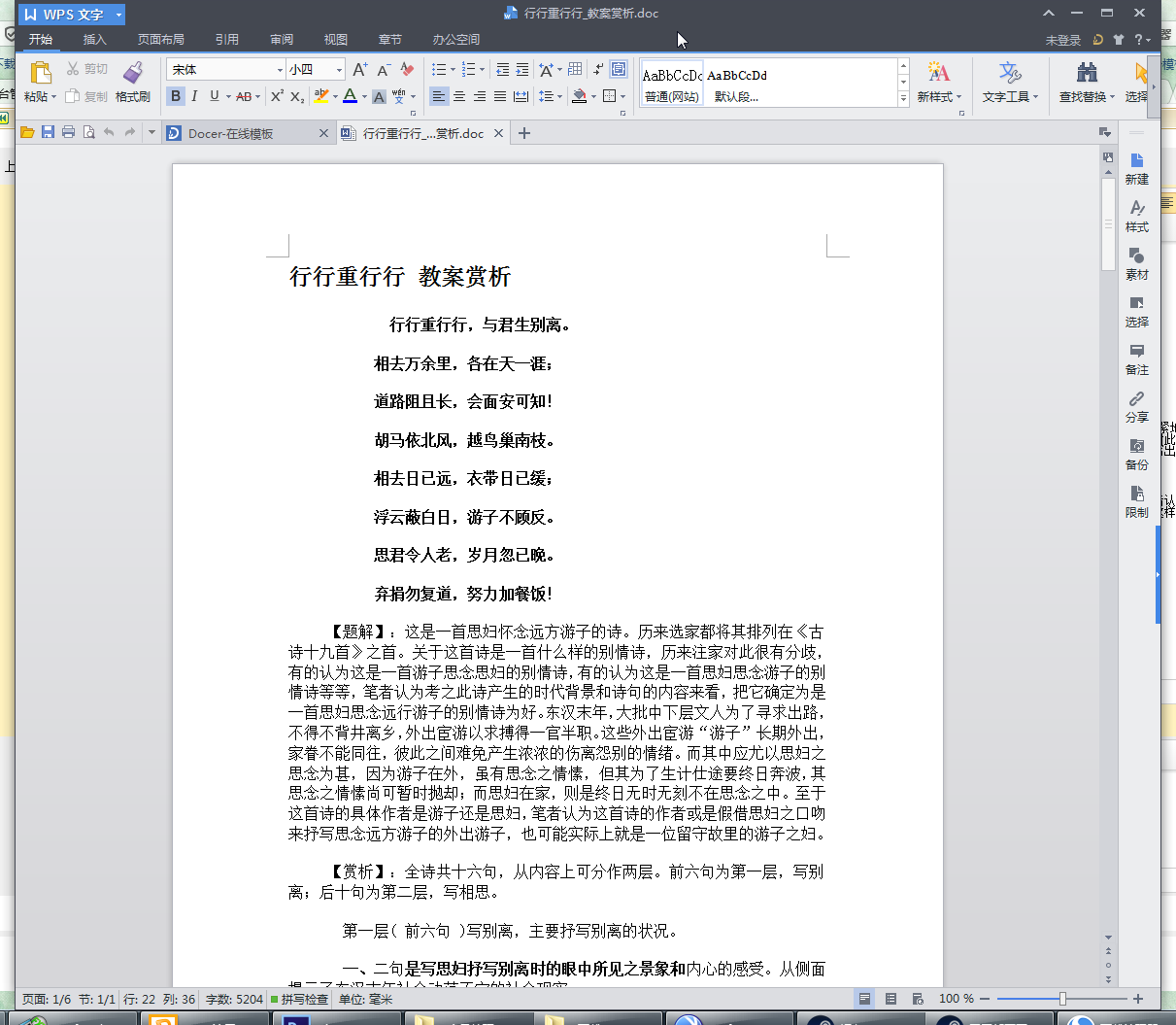The height and width of the screenshot is (1025, 1176).
Task: Apply superscript X² formatting
Action: [x=277, y=96]
